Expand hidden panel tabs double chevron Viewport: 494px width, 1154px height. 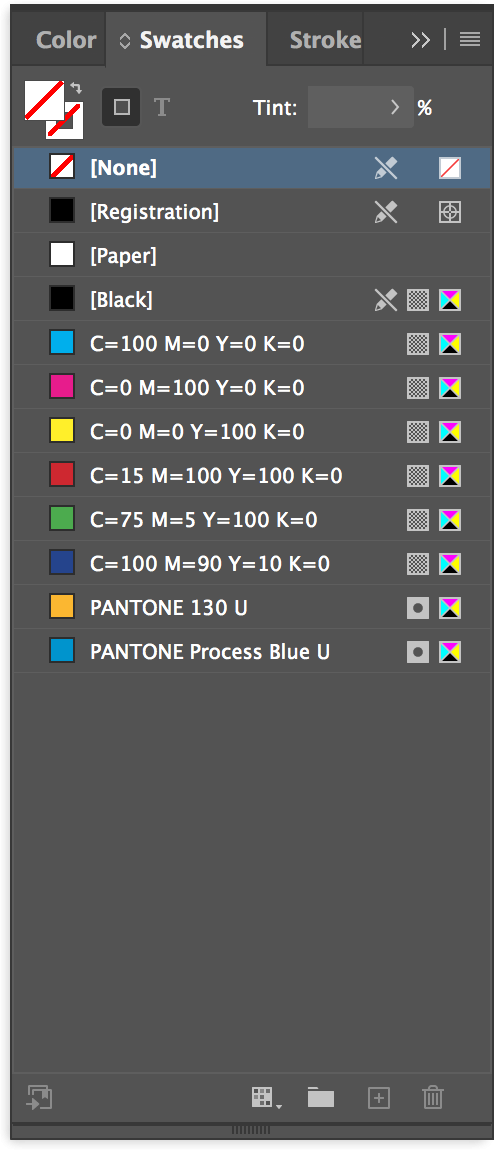point(420,40)
